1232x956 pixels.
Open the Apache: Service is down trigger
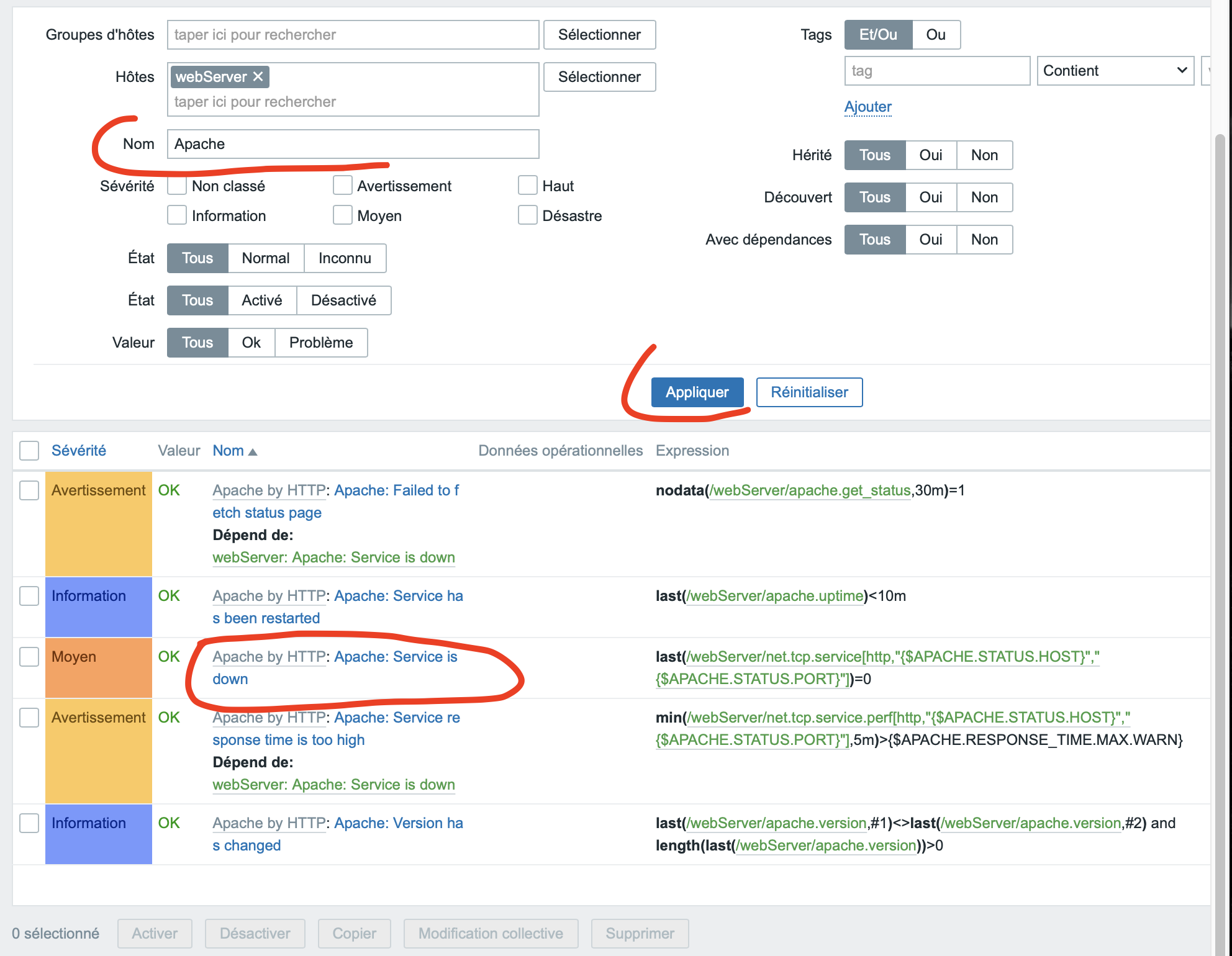tap(396, 657)
